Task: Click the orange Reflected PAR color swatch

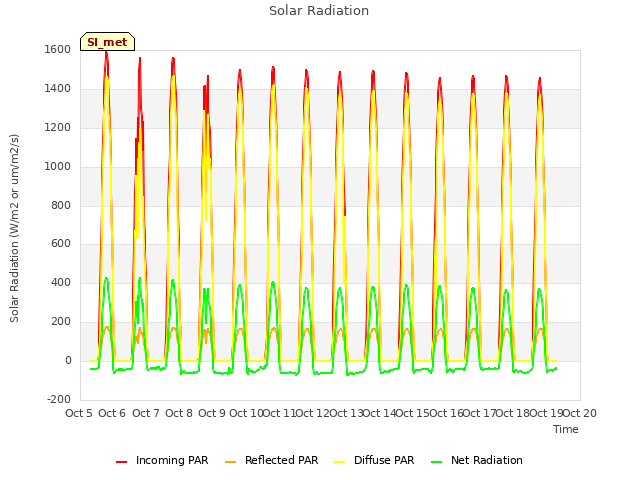Action: click(x=230, y=462)
